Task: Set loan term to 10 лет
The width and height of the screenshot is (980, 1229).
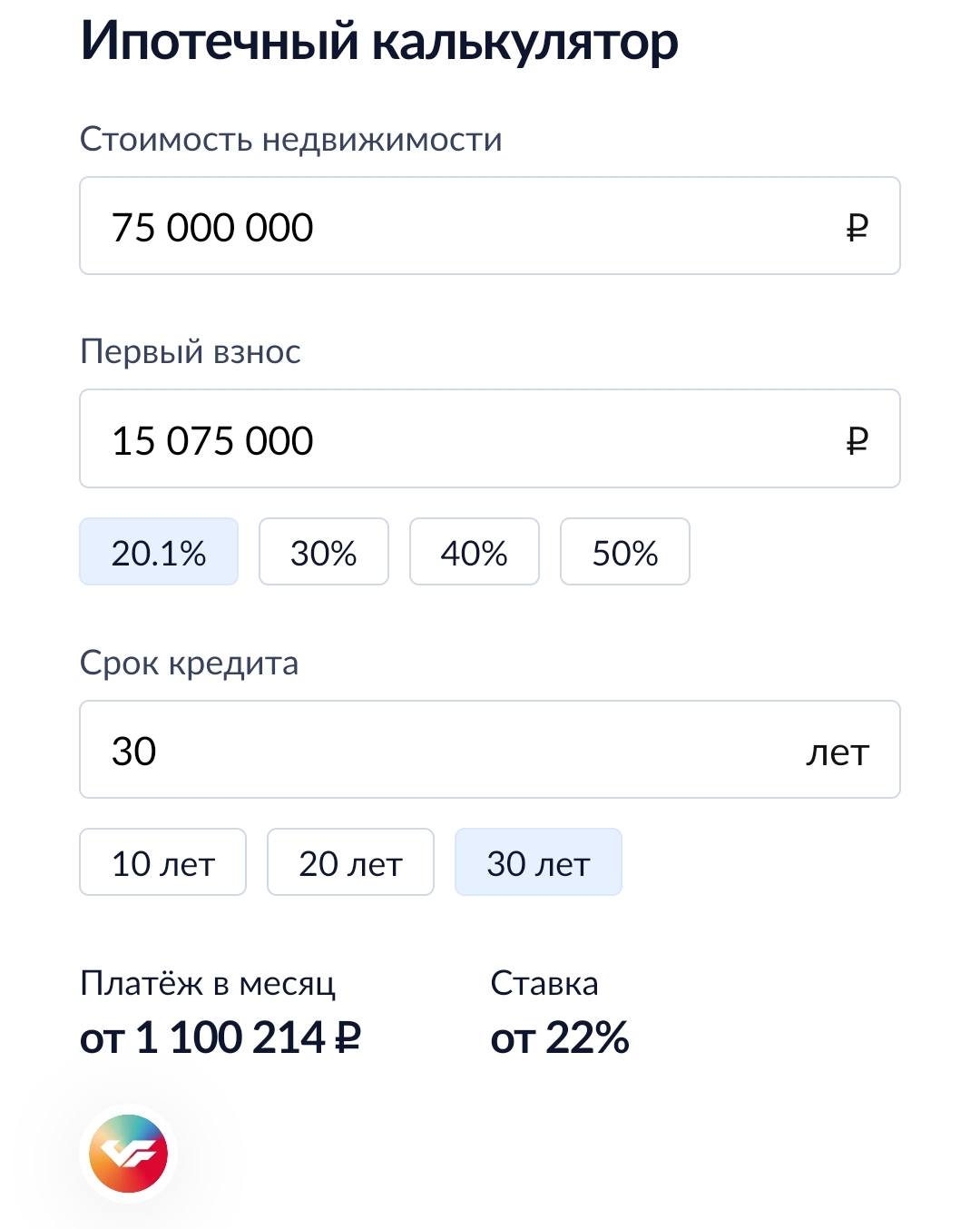Action: tap(162, 862)
